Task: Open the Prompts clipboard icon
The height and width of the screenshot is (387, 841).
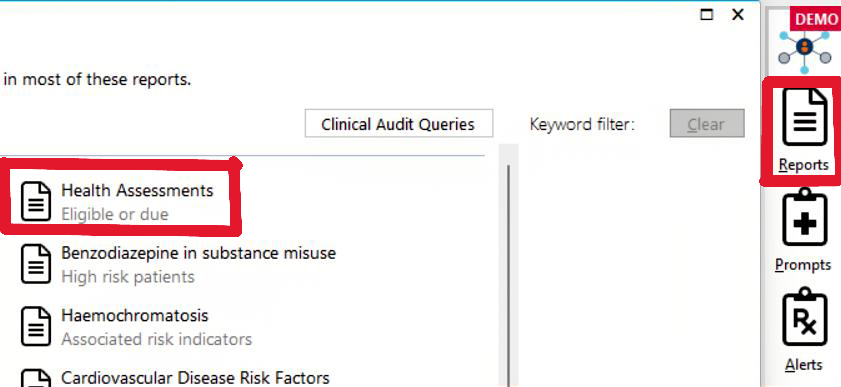Action: tap(804, 218)
